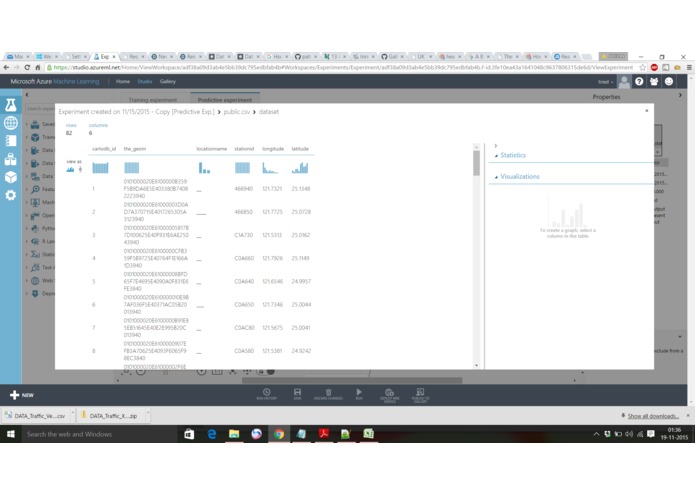Show hidden system tray icons chevron
This screenshot has height=494, width=695.
coord(596,434)
